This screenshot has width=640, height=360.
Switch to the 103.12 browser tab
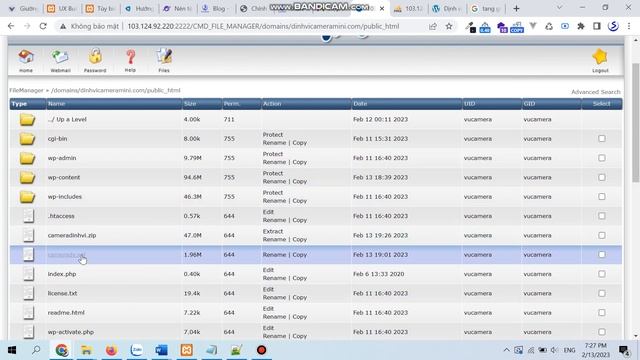[x=409, y=9]
